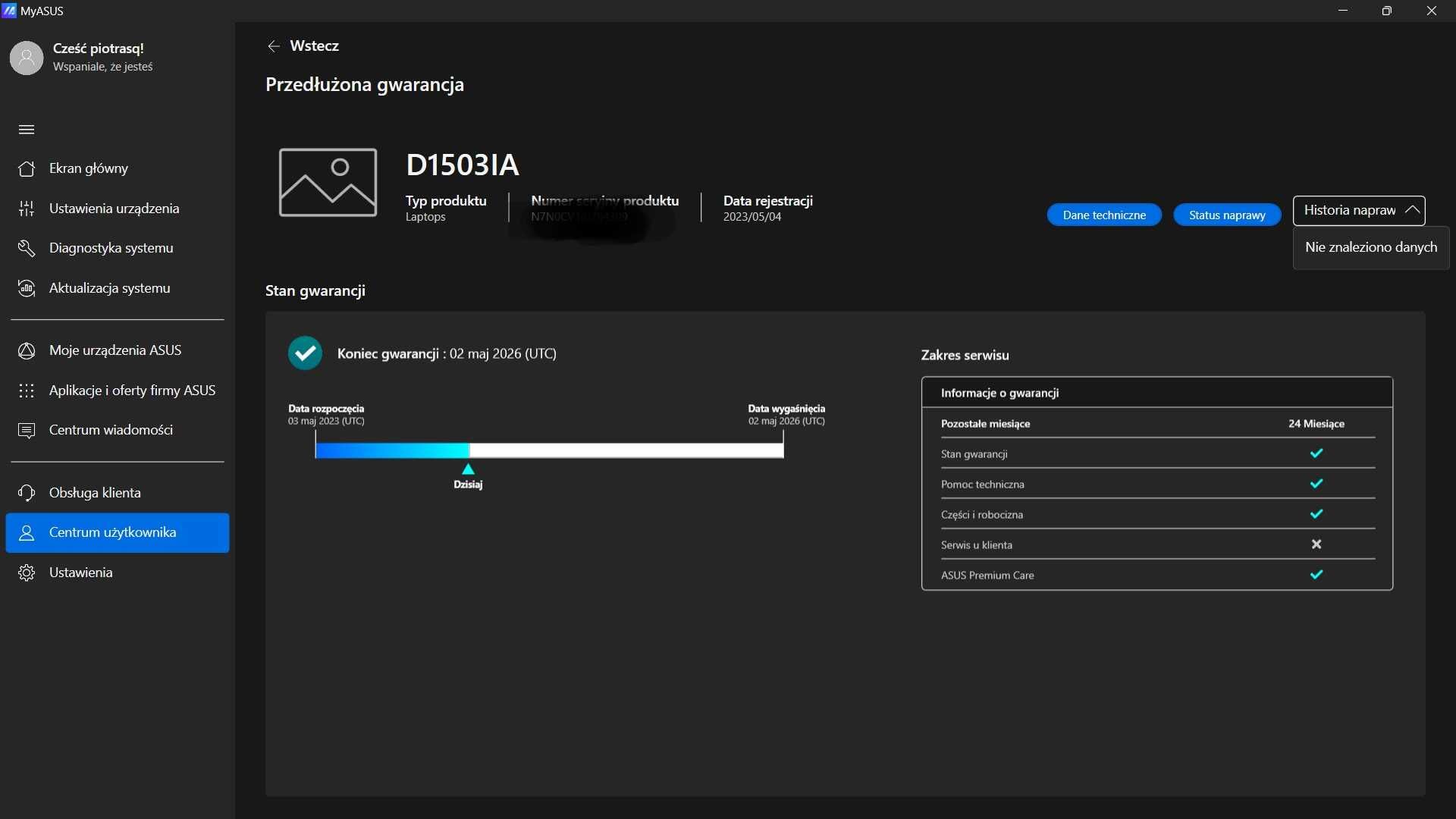Click the MyASUS logo in the title bar
Viewport: 1456px width, 819px height.
point(9,11)
